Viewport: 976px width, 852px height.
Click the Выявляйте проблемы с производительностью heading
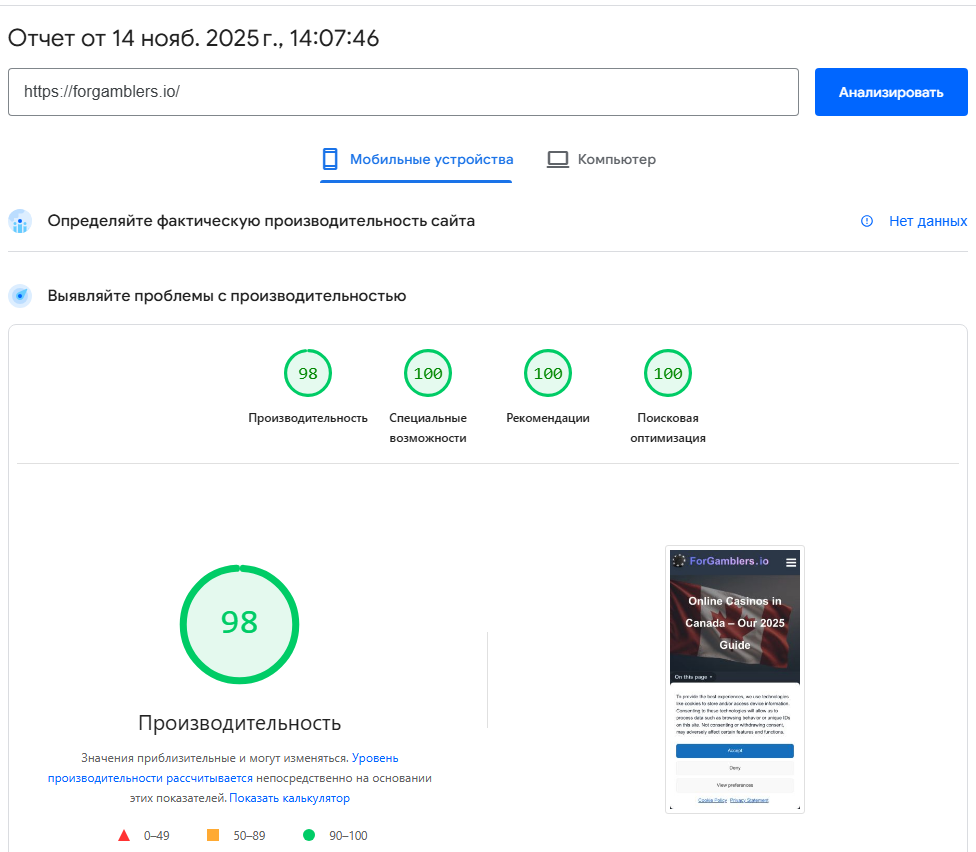point(227,296)
